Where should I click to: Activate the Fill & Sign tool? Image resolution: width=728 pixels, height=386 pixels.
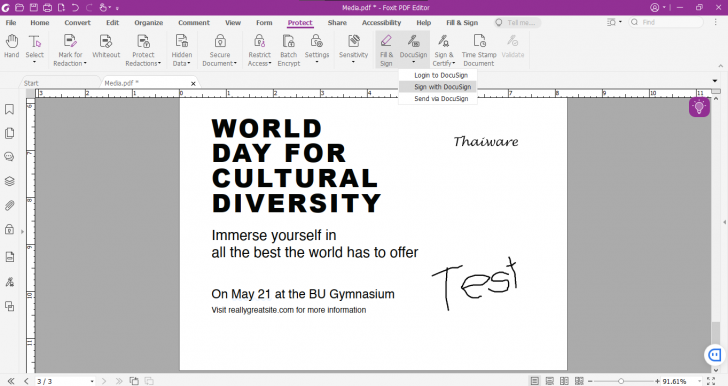tap(386, 50)
